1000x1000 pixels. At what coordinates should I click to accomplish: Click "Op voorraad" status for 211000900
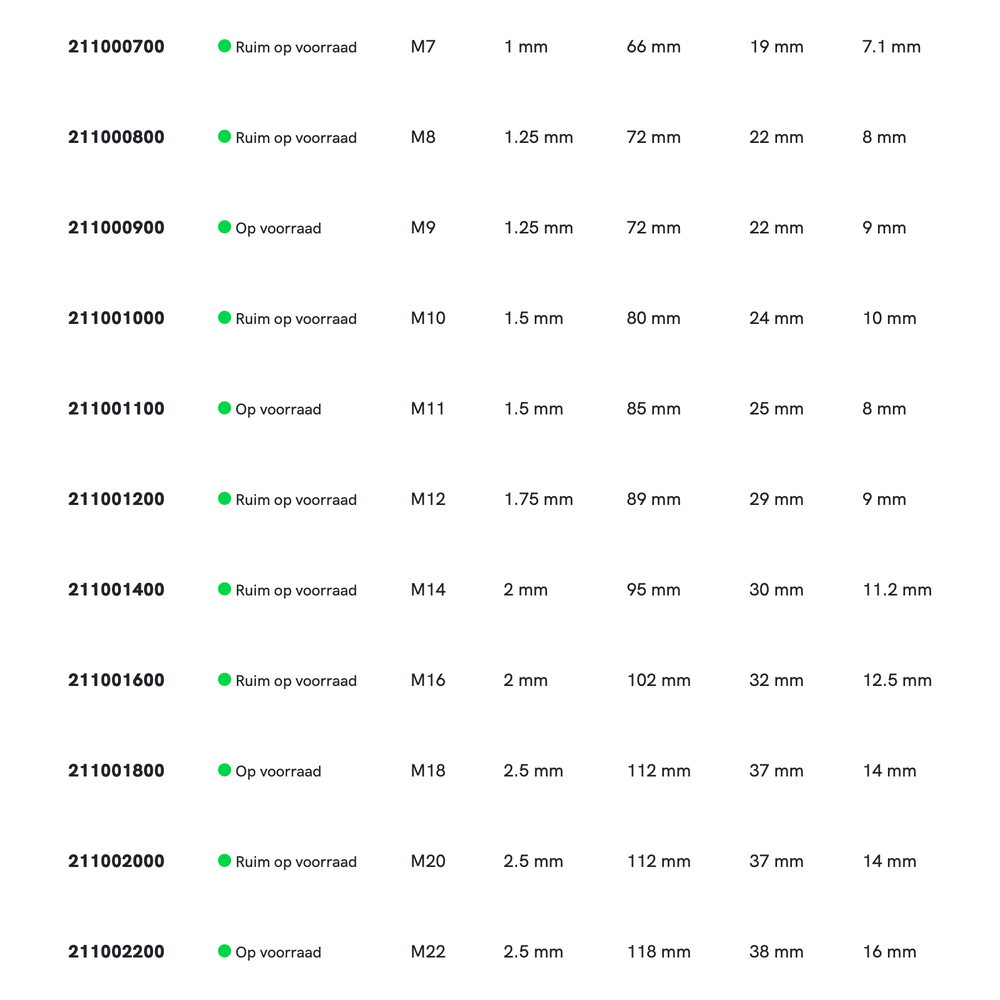pyautogui.click(x=278, y=228)
